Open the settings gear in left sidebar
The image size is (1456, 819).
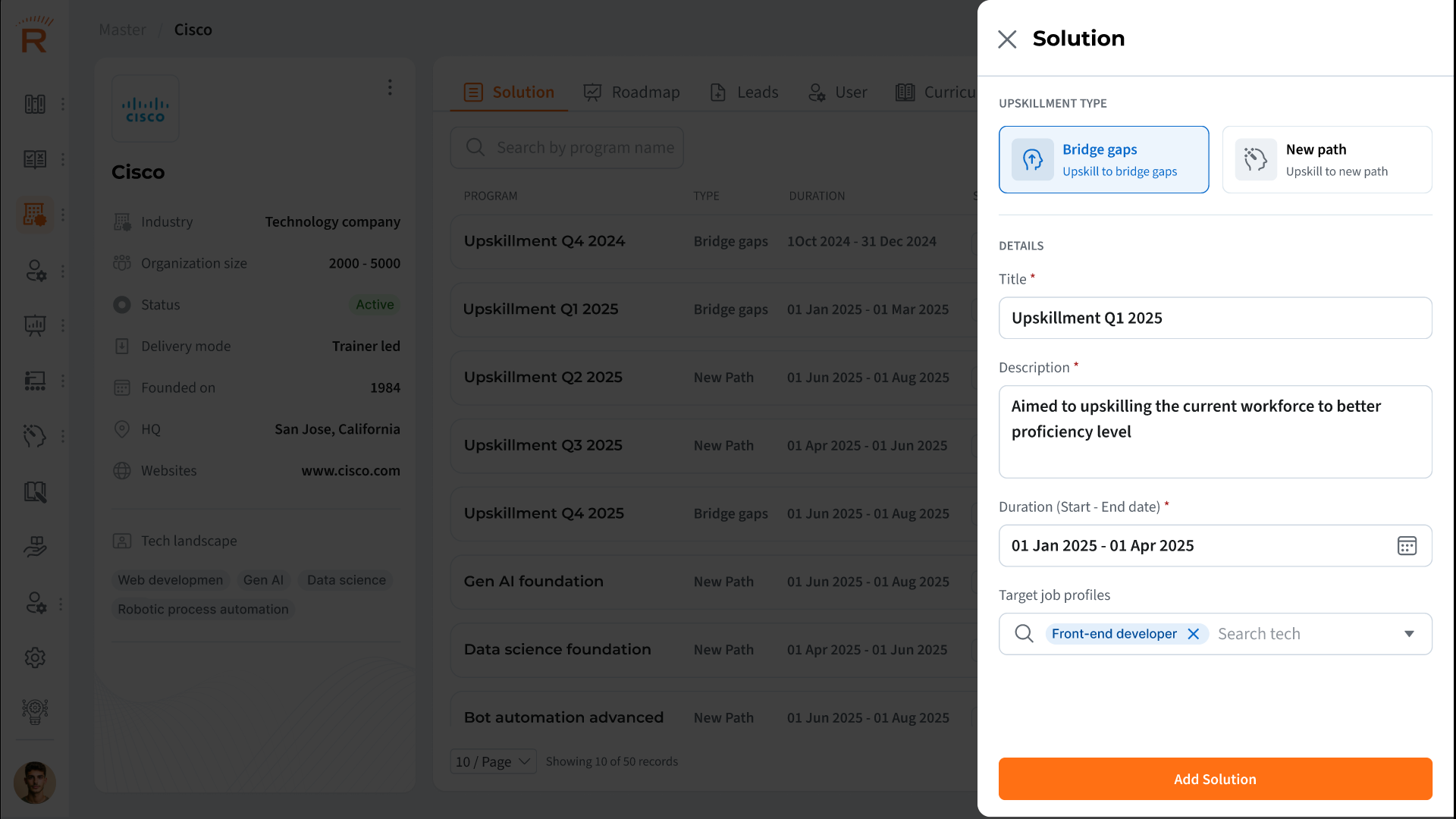35,657
